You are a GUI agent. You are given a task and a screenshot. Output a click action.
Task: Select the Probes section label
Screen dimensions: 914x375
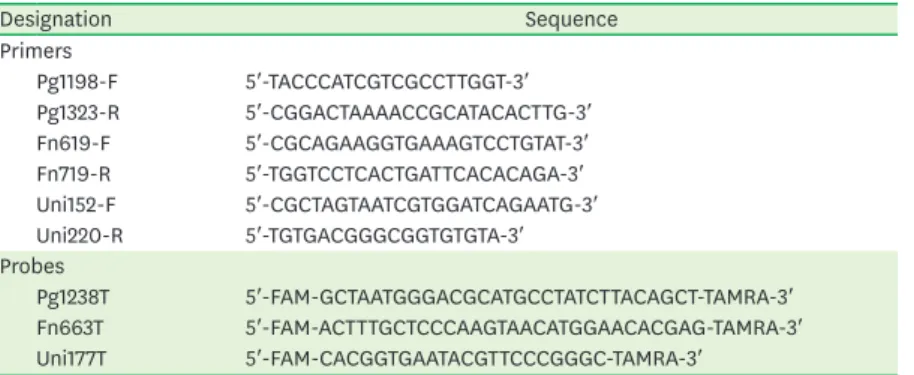[32, 267]
